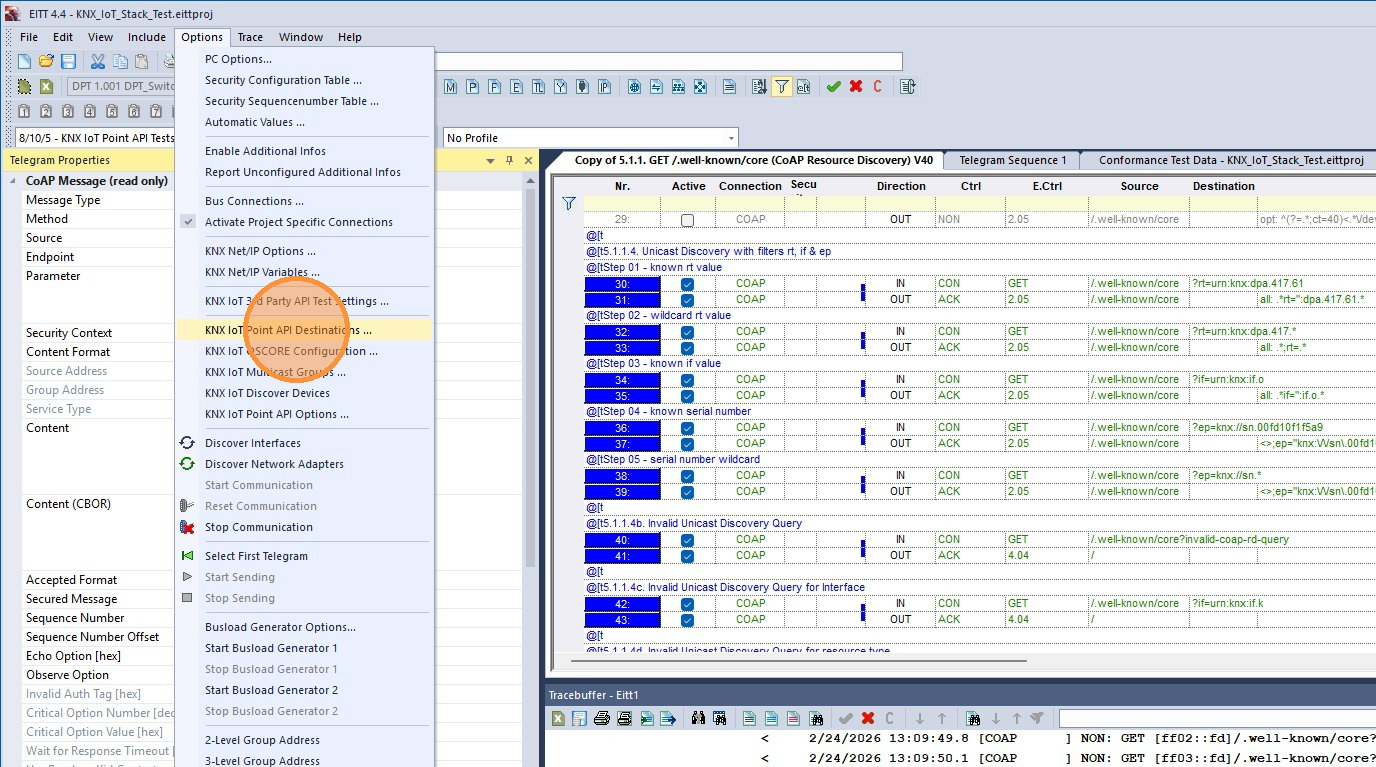Click the New file icon in toolbar
The width and height of the screenshot is (1376, 767).
point(24,61)
